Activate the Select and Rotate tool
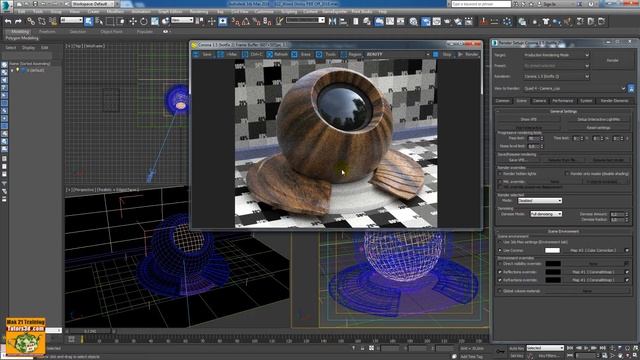The height and width of the screenshot is (360, 640). (144, 21)
